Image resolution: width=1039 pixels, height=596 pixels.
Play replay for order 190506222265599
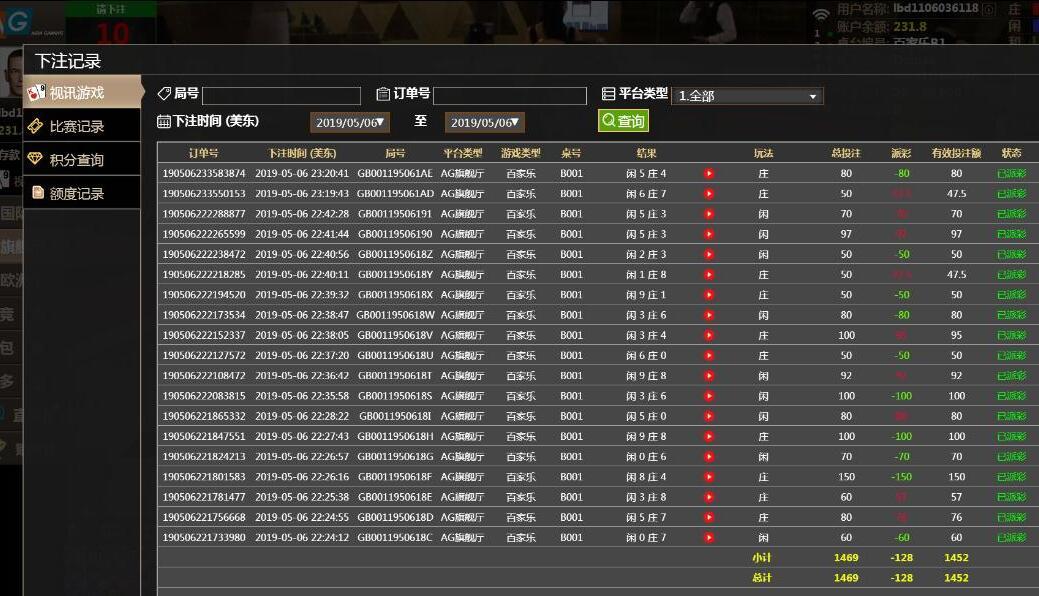709,234
